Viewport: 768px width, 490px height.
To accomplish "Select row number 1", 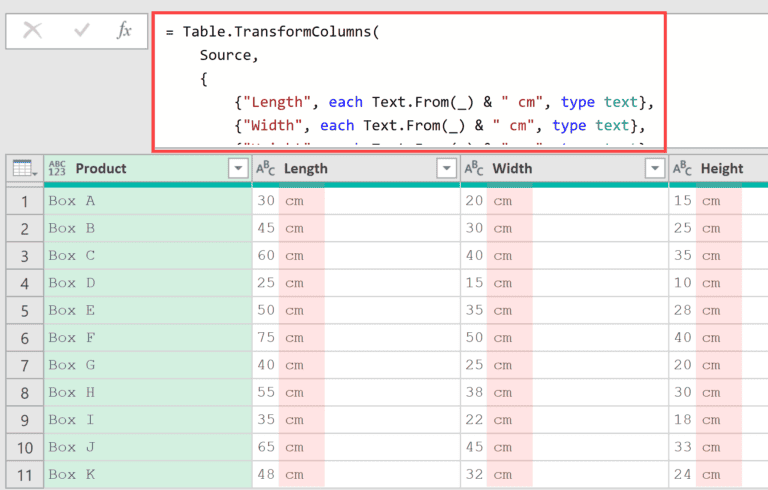I will pyautogui.click(x=24, y=201).
